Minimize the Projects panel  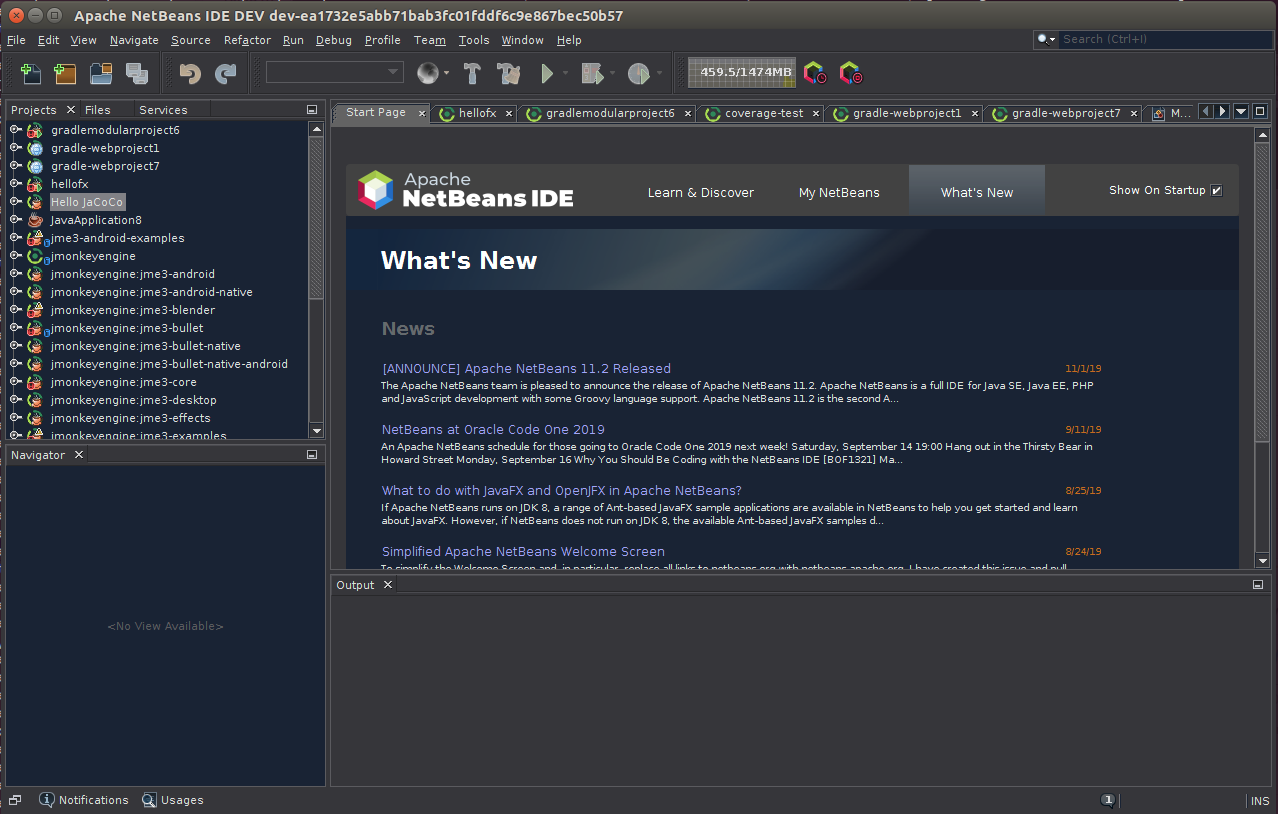[312, 110]
